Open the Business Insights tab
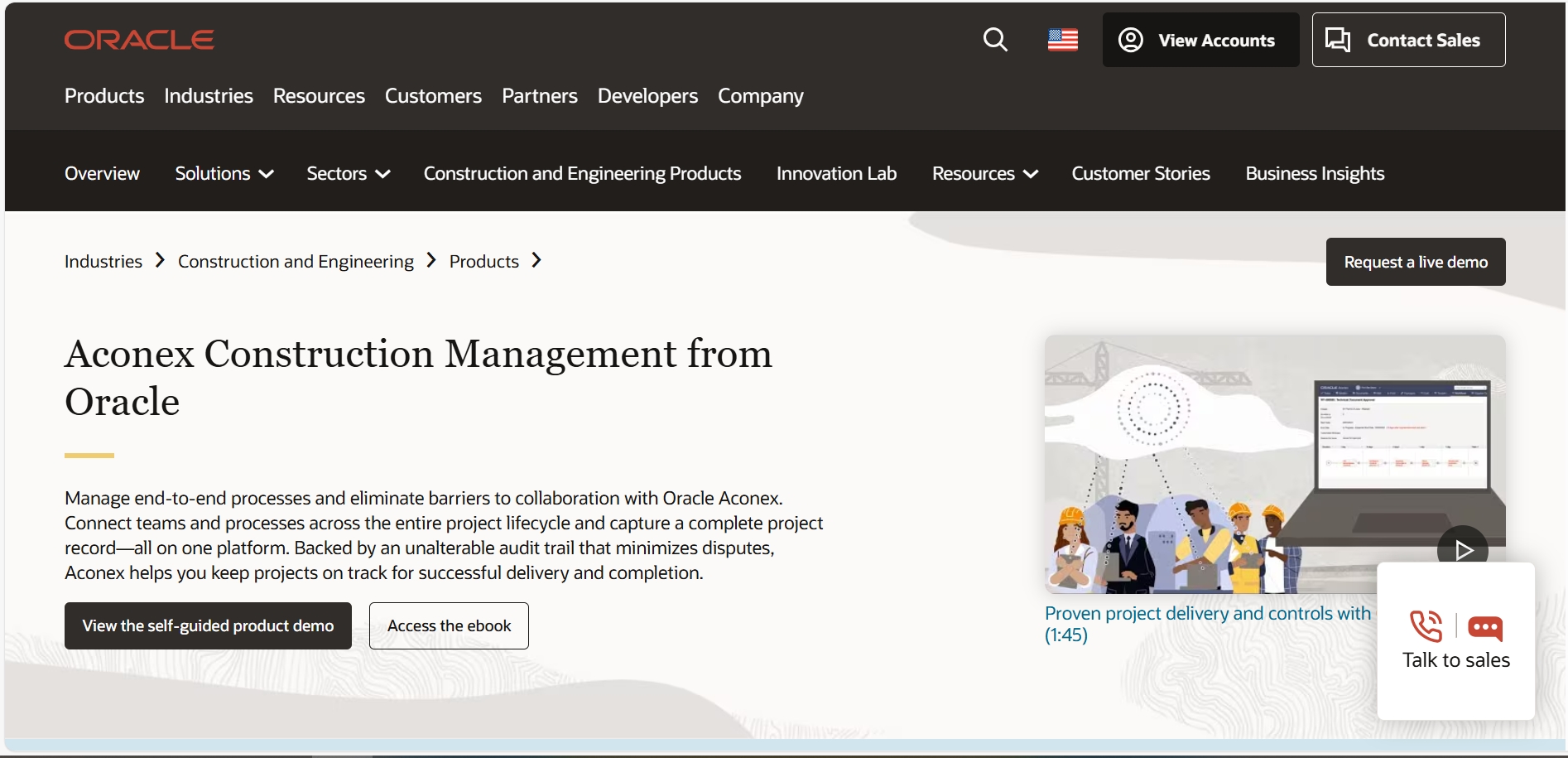 tap(1315, 173)
